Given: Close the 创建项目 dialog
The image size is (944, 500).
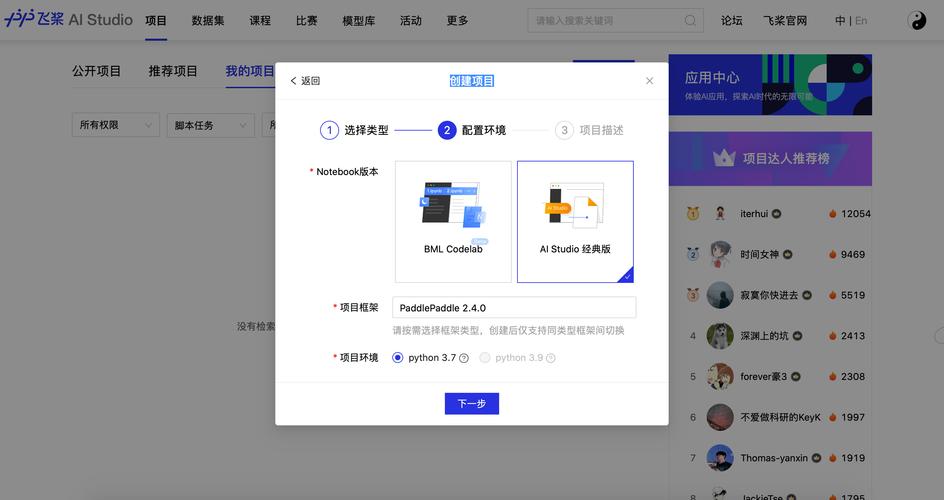Looking at the screenshot, I should pyautogui.click(x=649, y=81).
